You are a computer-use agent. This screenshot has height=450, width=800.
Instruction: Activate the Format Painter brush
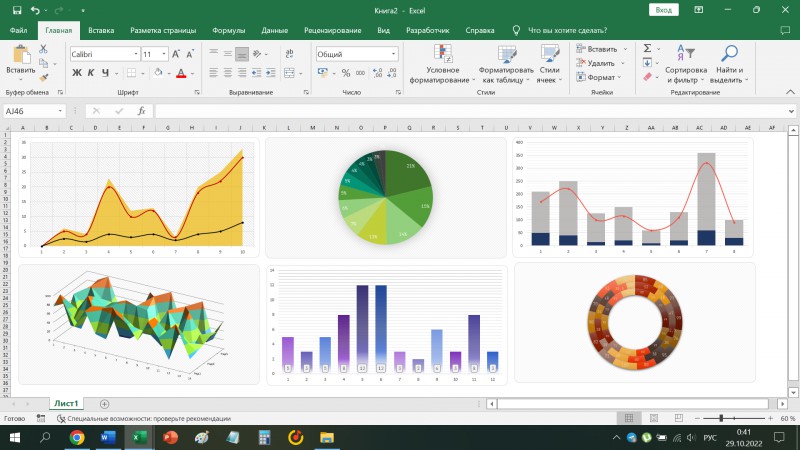(x=43, y=78)
